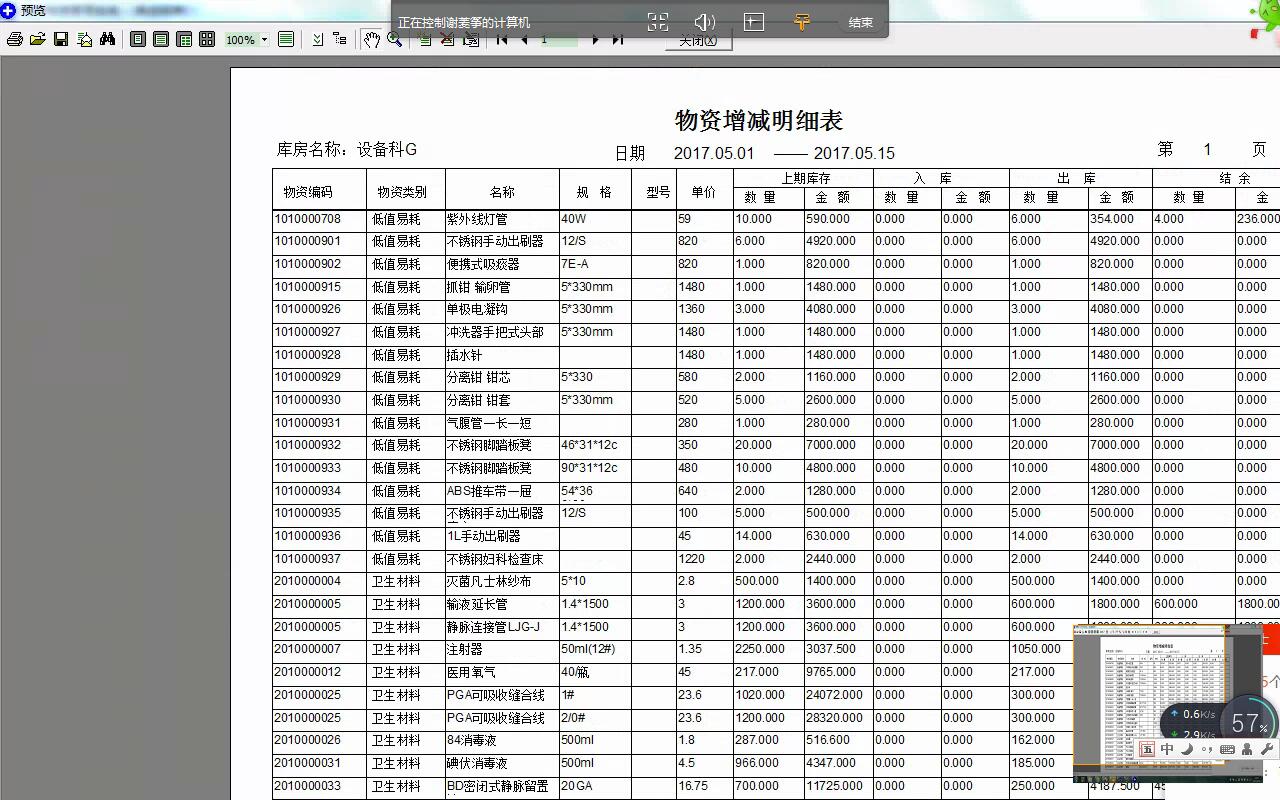Click the 物资编码 column header
The height and width of the screenshot is (800, 1280).
point(308,192)
